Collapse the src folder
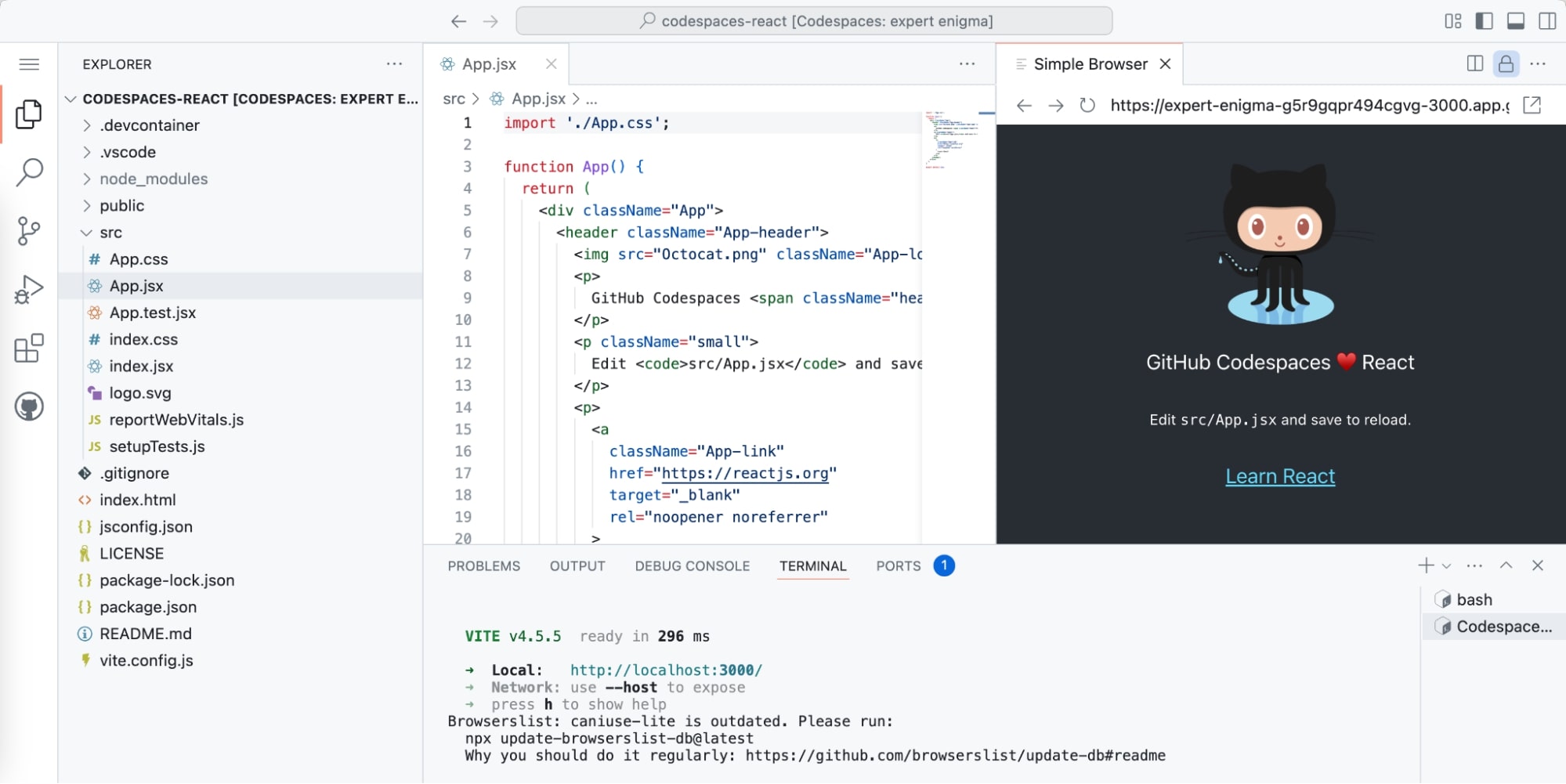 110,233
